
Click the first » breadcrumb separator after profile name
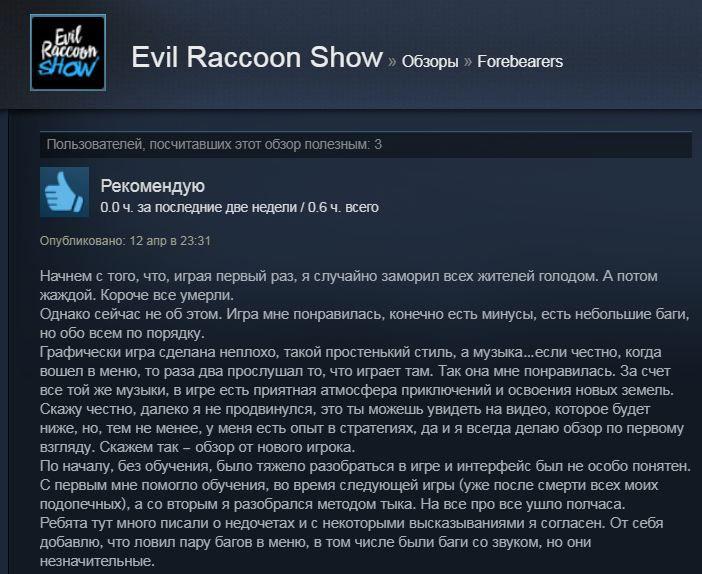[x=392, y=62]
